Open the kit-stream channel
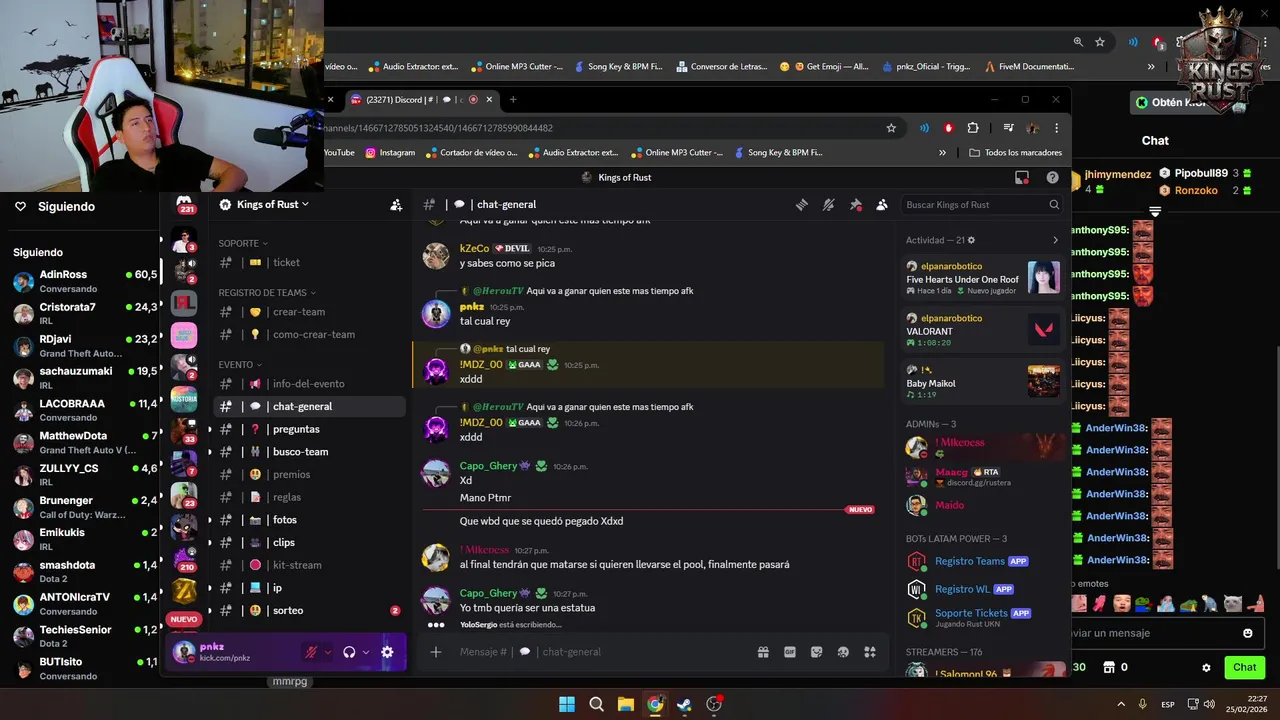Image resolution: width=1280 pixels, height=720 pixels. click(310, 565)
